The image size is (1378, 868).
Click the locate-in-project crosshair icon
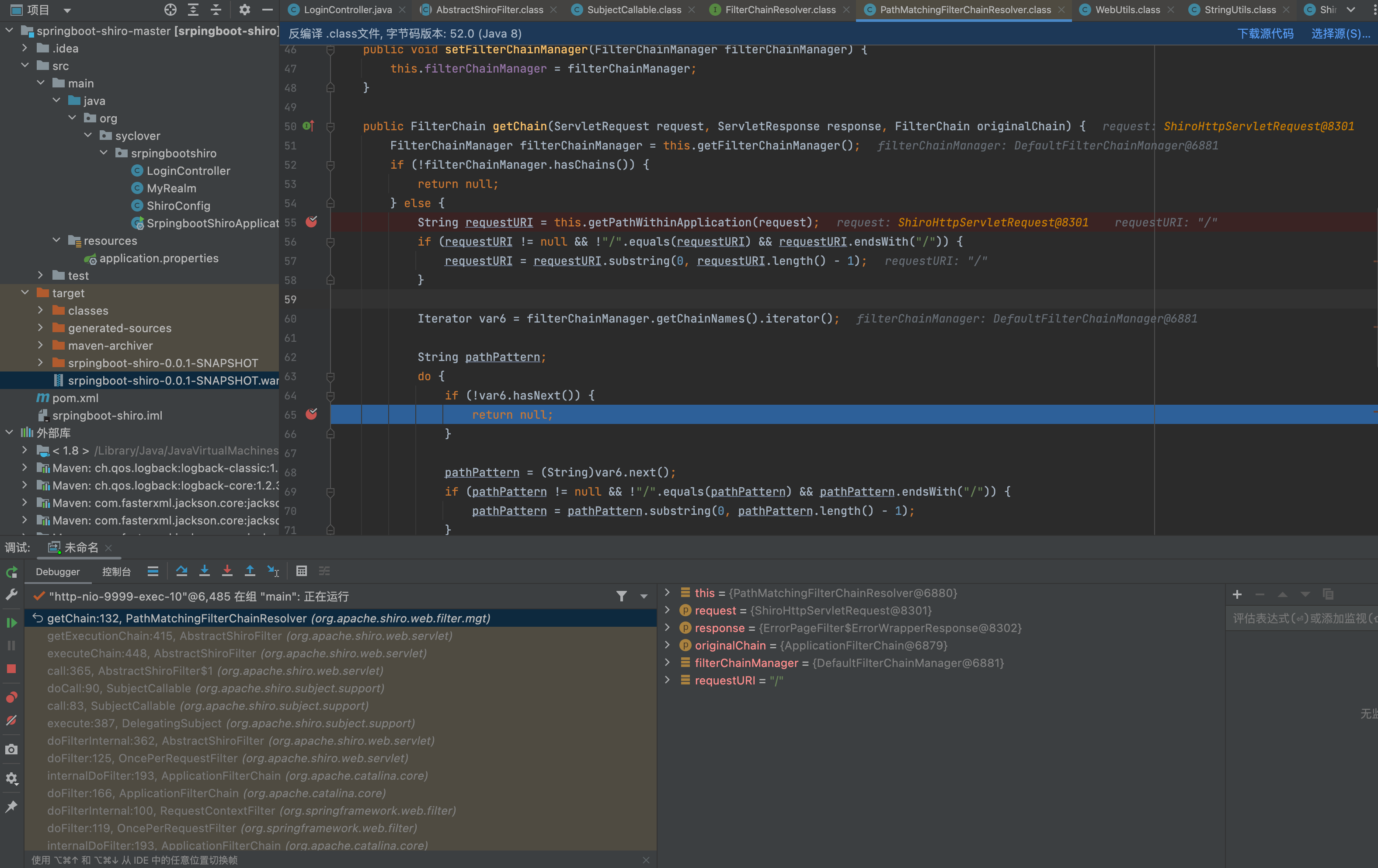coord(171,10)
